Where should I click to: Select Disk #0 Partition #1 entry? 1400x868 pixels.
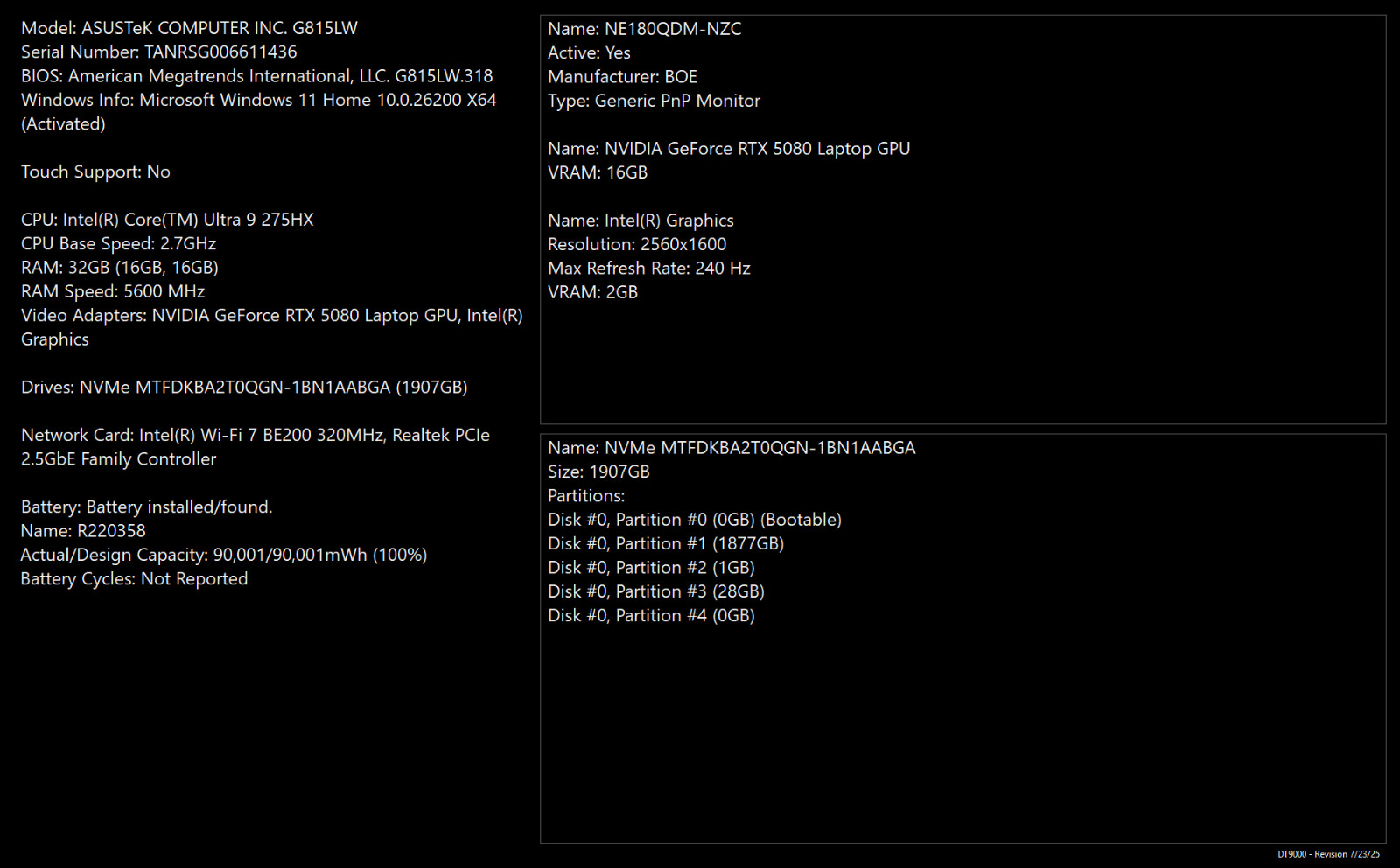click(666, 543)
